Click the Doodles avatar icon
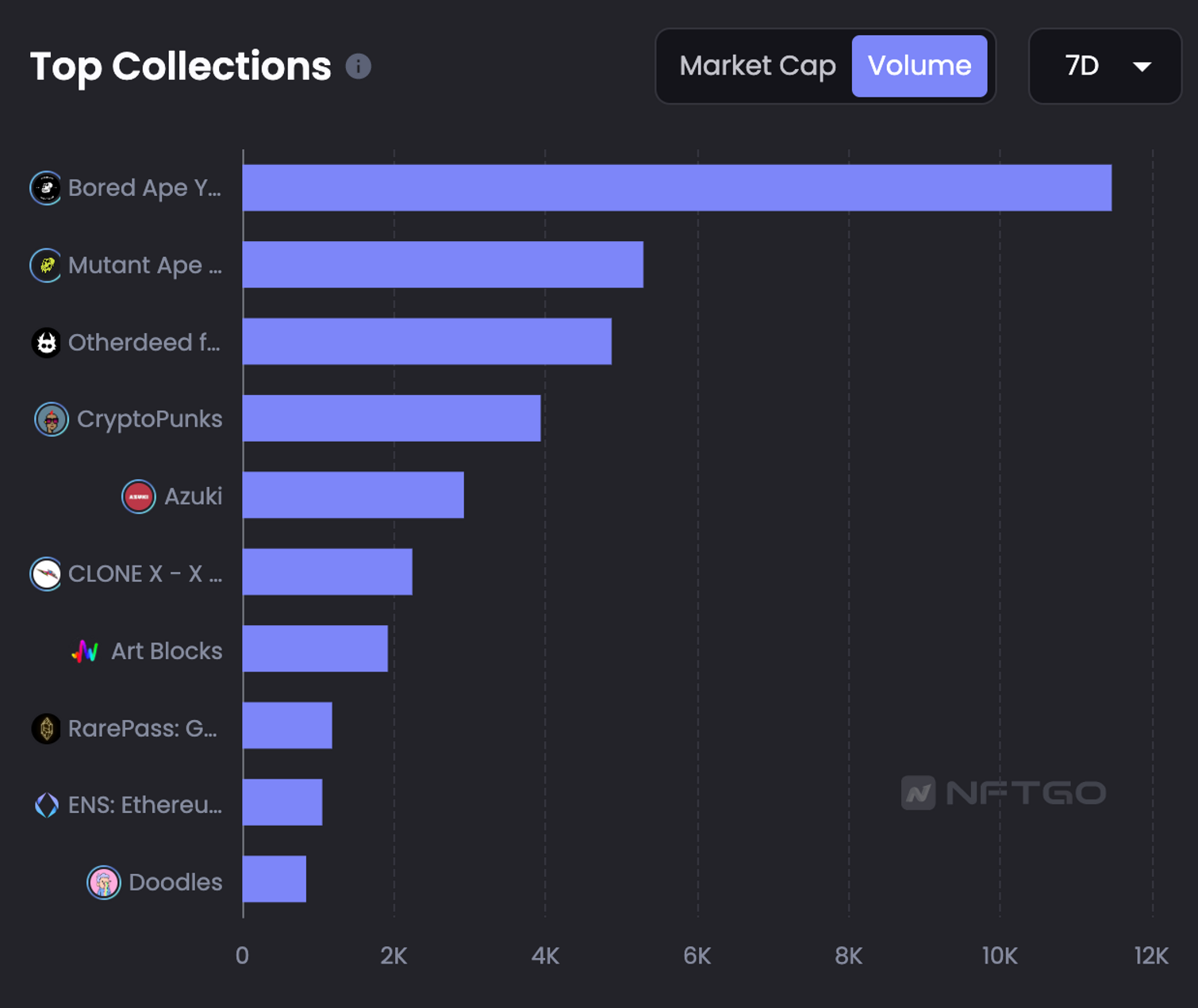The height and width of the screenshot is (1008, 1198). [x=103, y=882]
